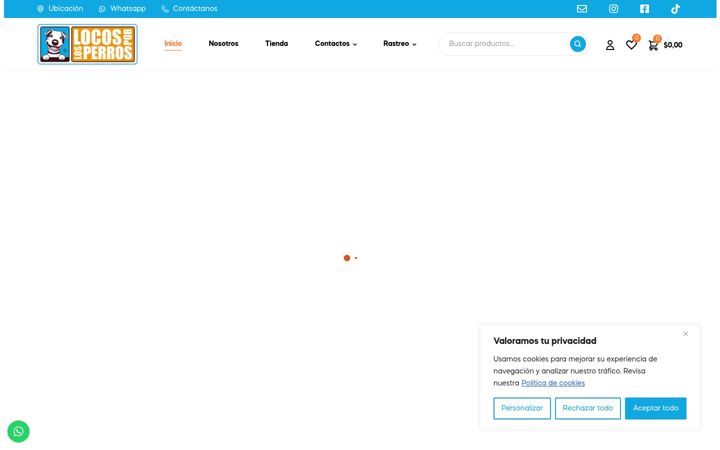This screenshot has width=720, height=450.
Task: Click the phone icon beside Contáctanos
Action: click(x=165, y=9)
